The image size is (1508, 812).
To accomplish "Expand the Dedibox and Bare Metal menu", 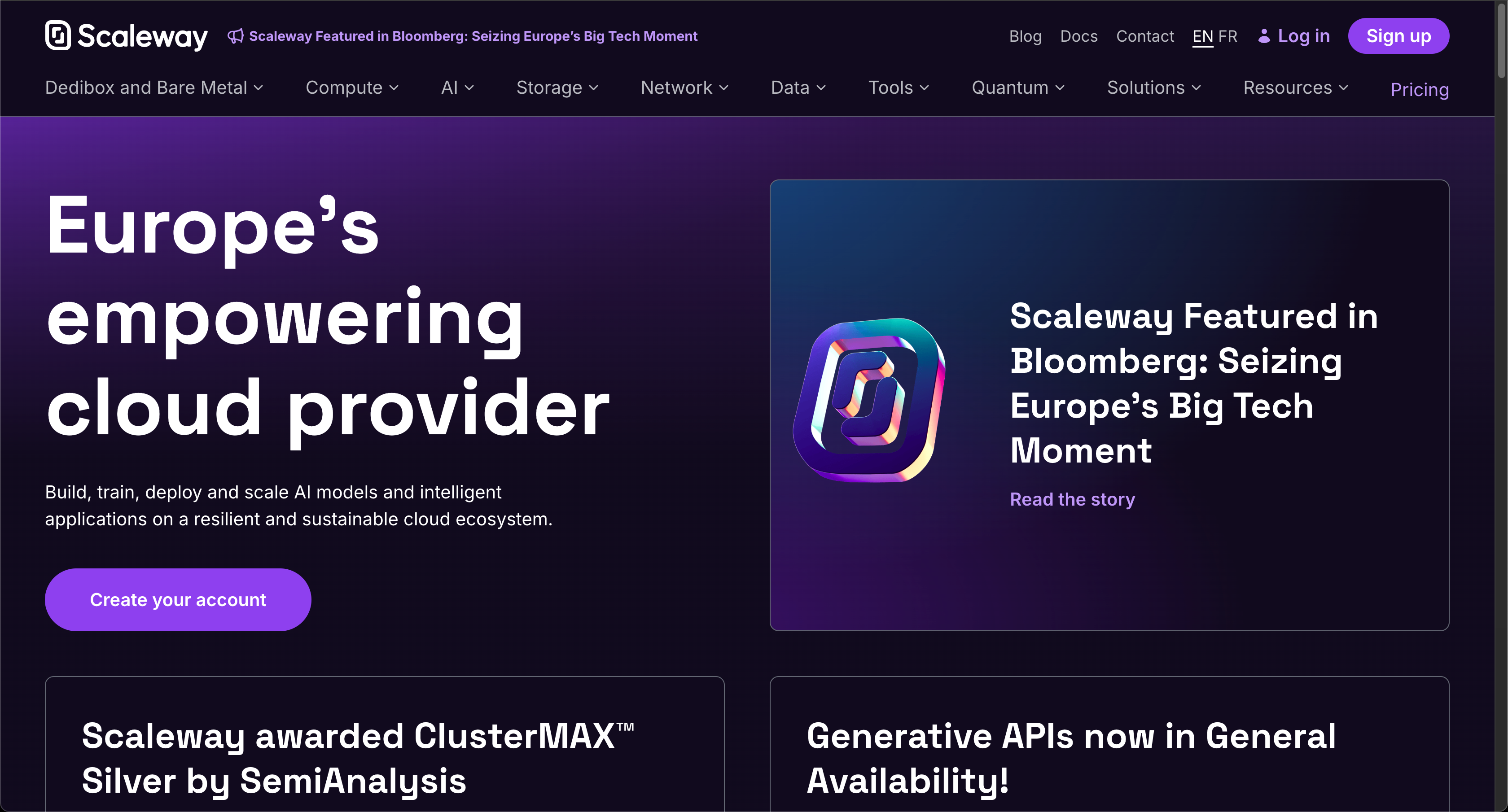I will tap(154, 88).
